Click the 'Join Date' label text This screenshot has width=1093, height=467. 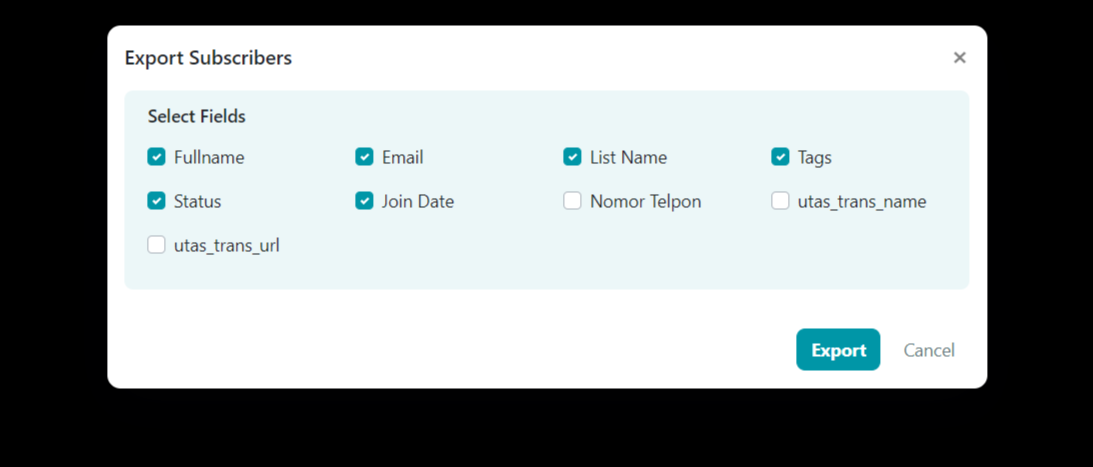coord(418,201)
